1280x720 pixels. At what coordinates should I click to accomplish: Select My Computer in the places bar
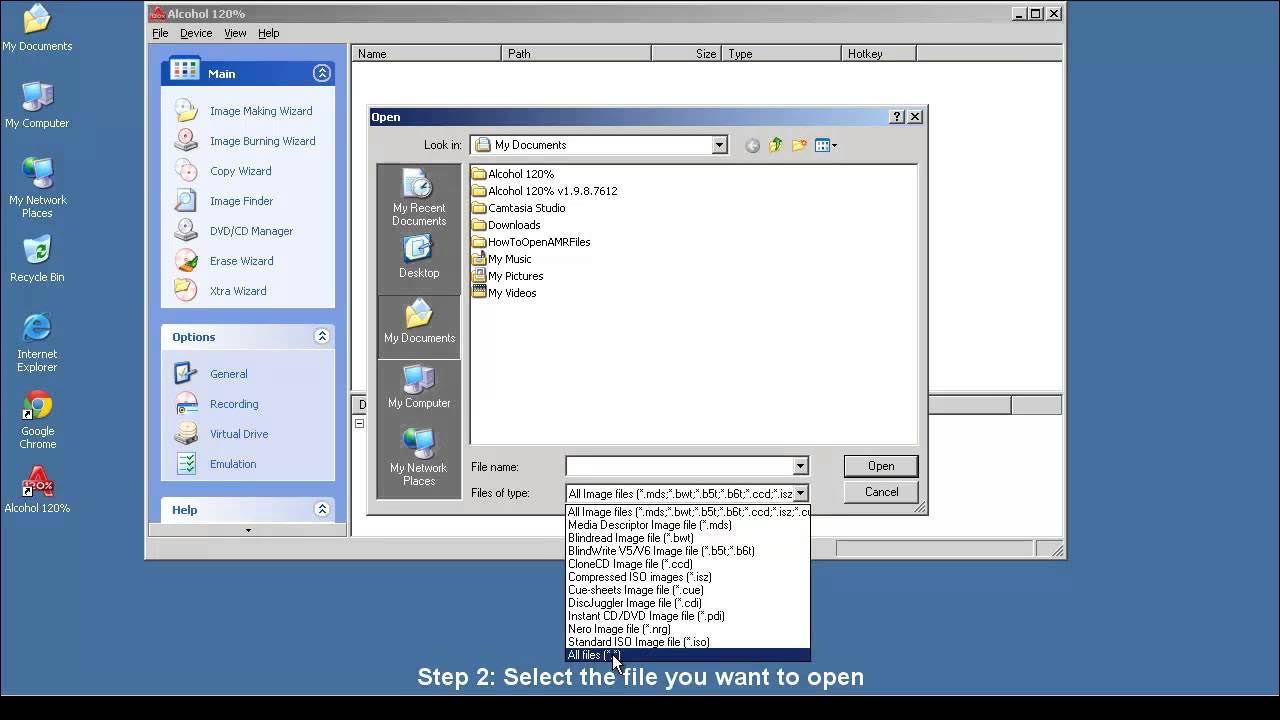(419, 387)
